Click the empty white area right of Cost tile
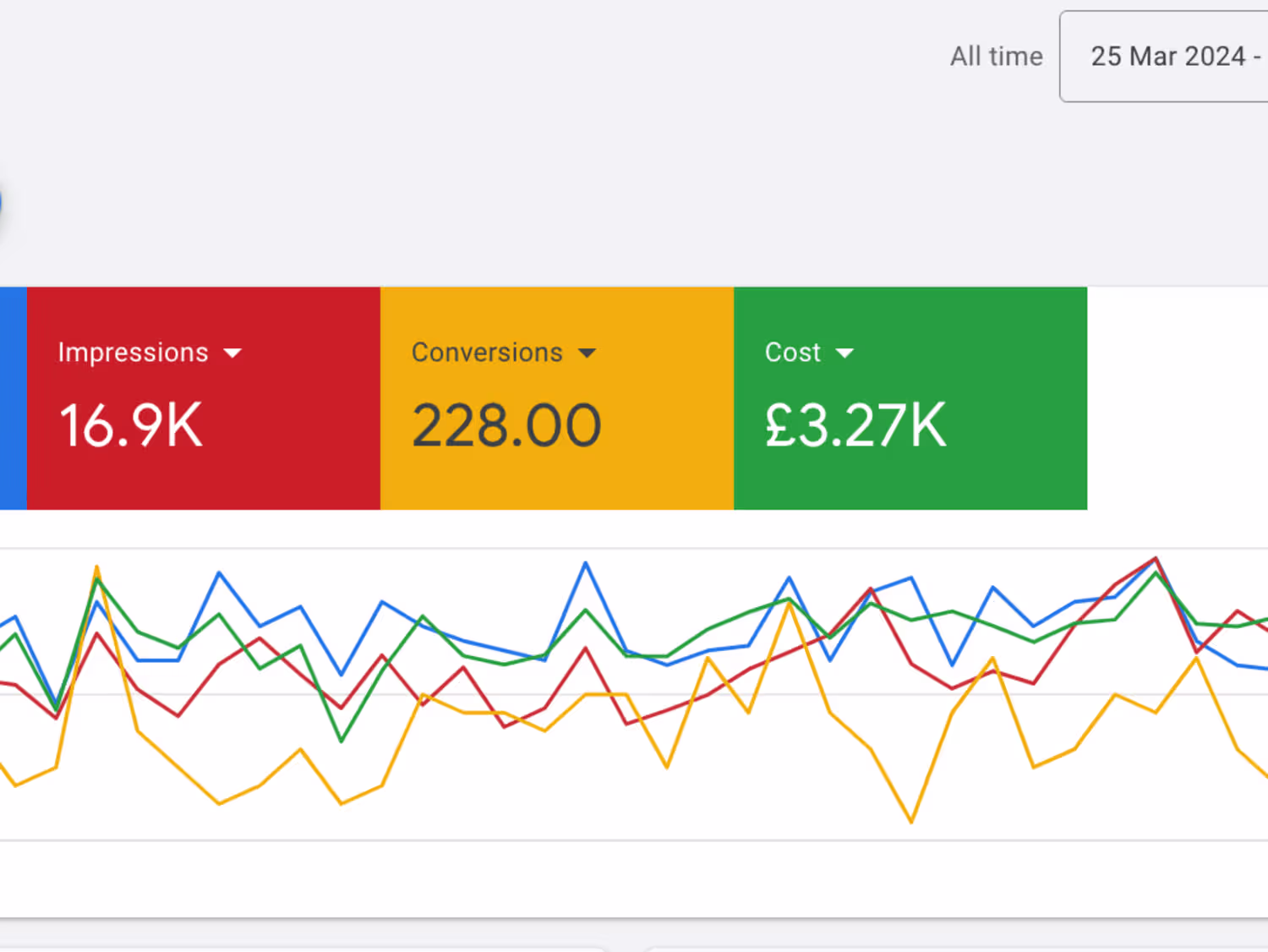This screenshot has height=952, width=1268. click(1177, 397)
